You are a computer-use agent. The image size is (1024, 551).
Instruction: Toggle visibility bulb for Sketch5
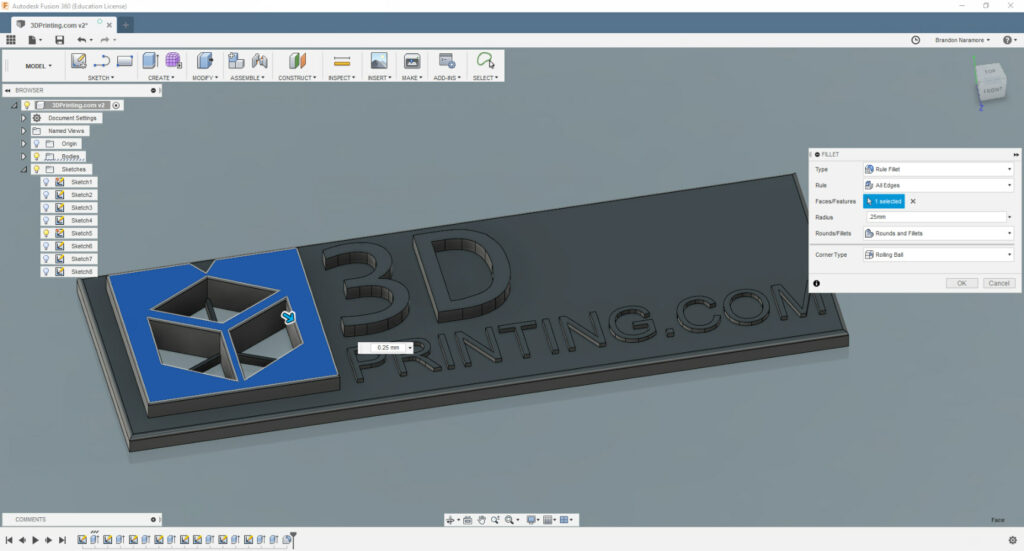click(x=46, y=233)
